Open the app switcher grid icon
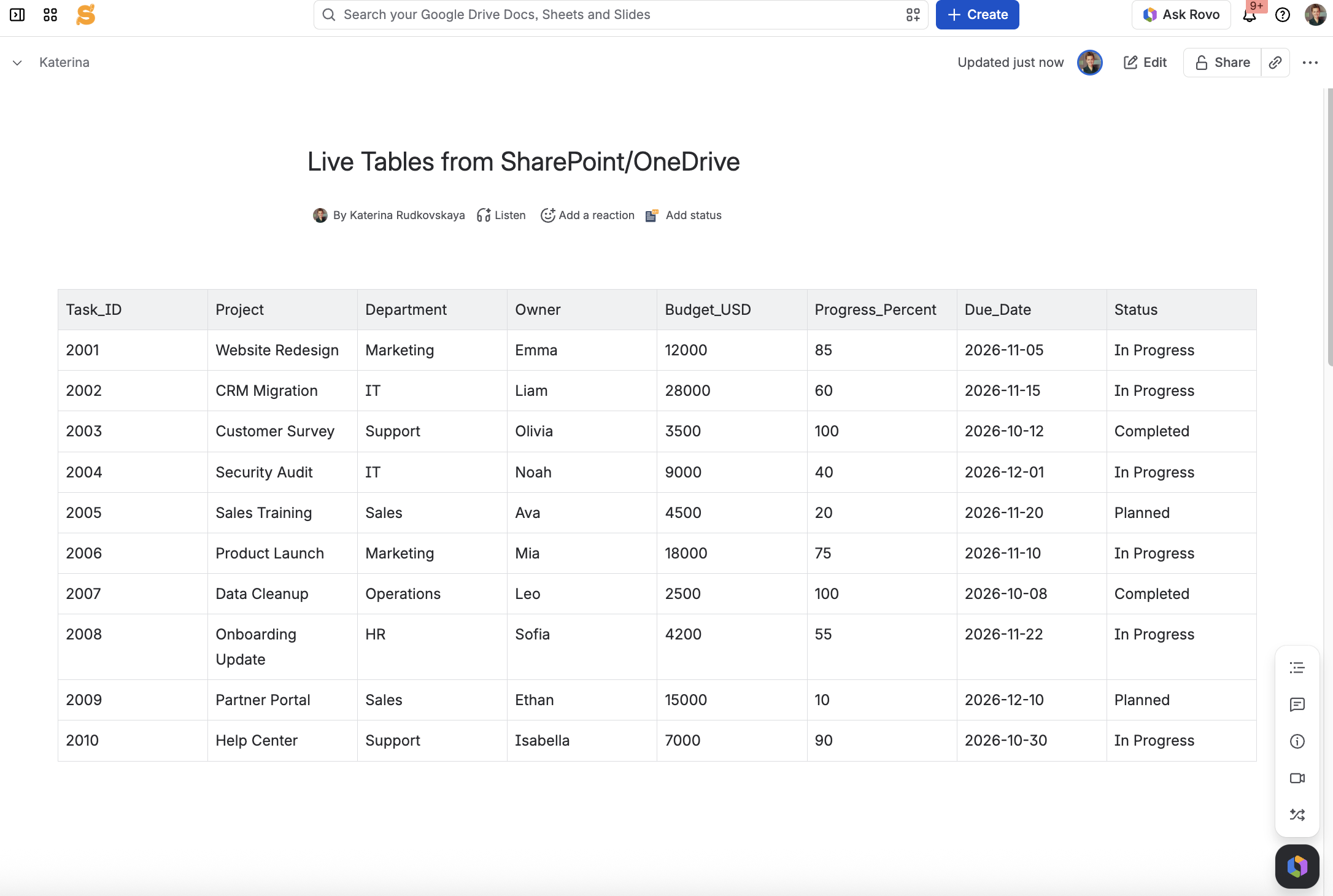This screenshot has width=1333, height=896. tap(50, 15)
